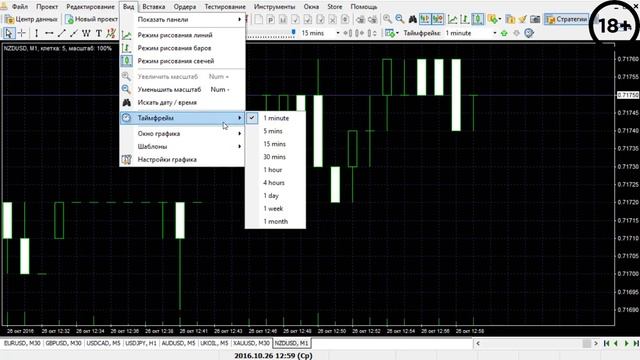This screenshot has height=360, width=640.
Task: Switch to the USDJPY, H1 chart tab
Action: point(141,343)
